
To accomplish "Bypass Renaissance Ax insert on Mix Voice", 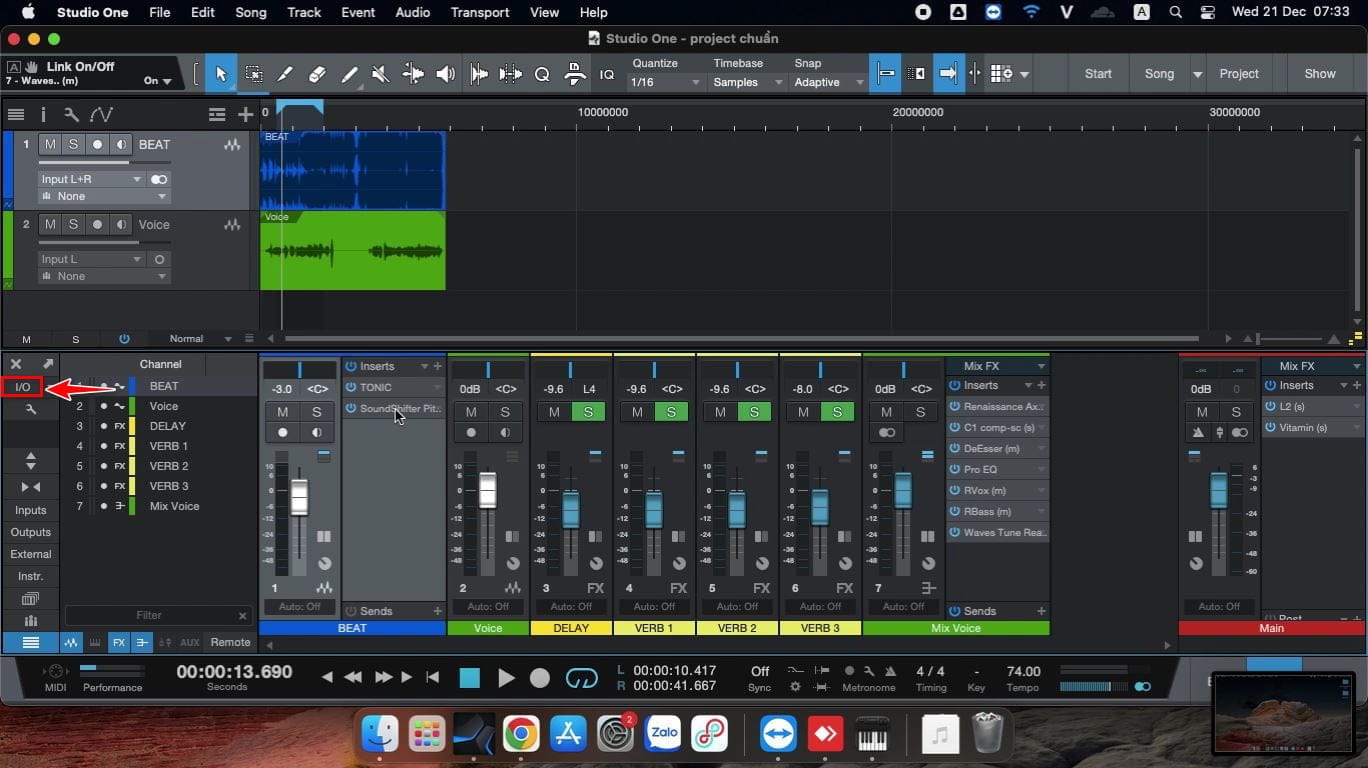I will coord(955,407).
